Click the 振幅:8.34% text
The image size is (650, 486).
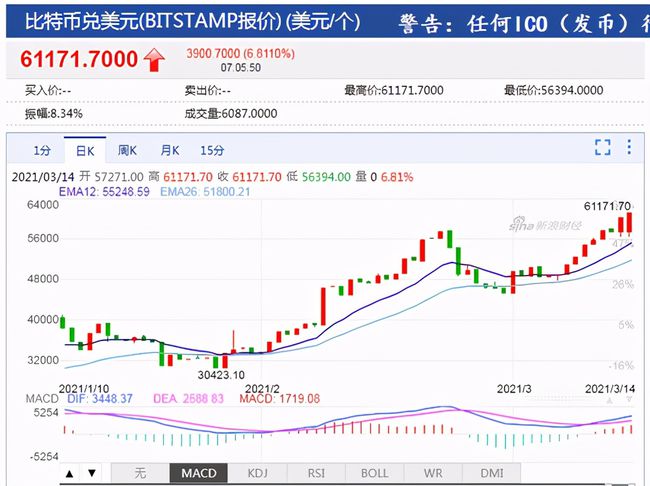(53, 114)
